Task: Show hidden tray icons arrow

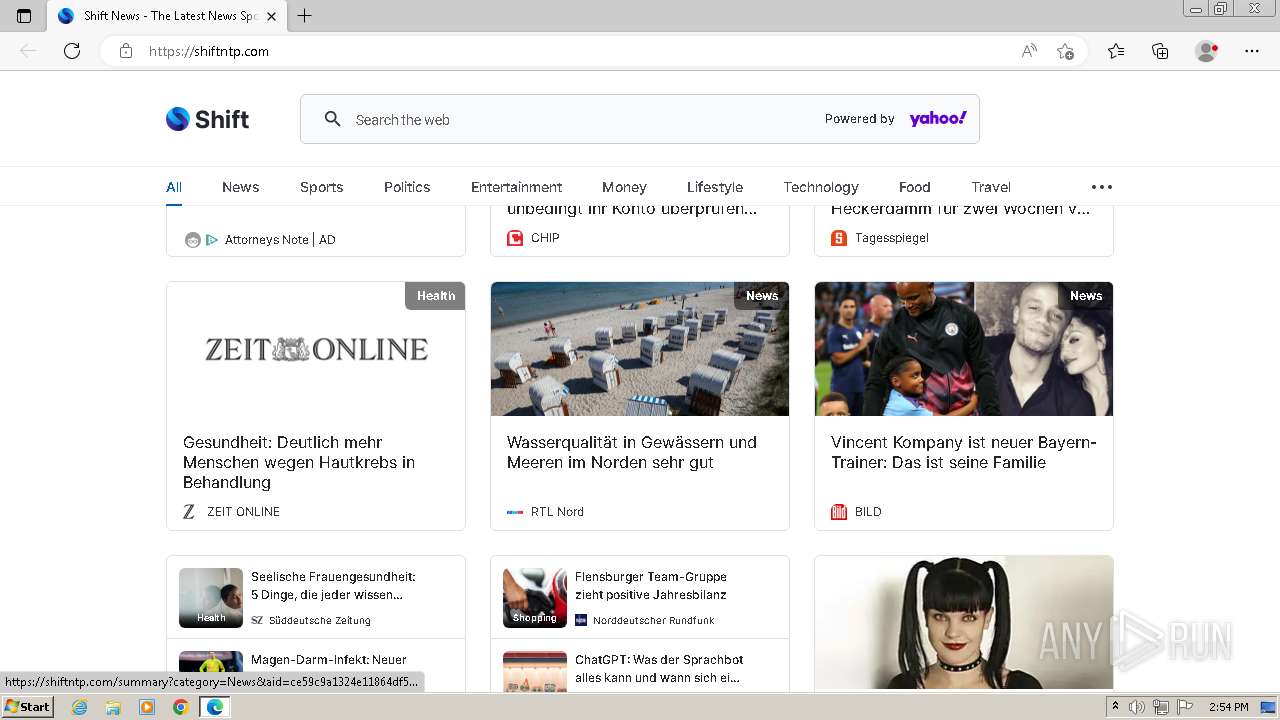Action: 1116,707
